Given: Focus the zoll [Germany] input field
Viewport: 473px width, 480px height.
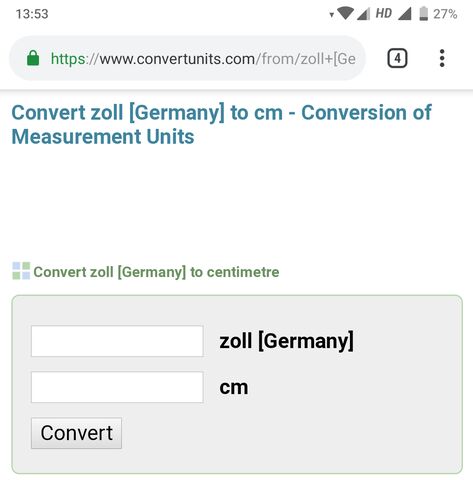Looking at the screenshot, I should click(117, 341).
